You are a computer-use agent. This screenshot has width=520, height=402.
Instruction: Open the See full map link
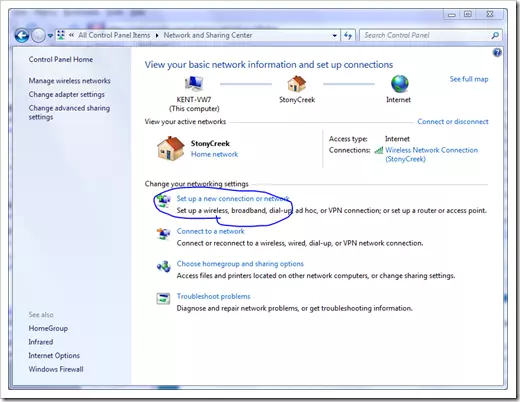pos(469,79)
